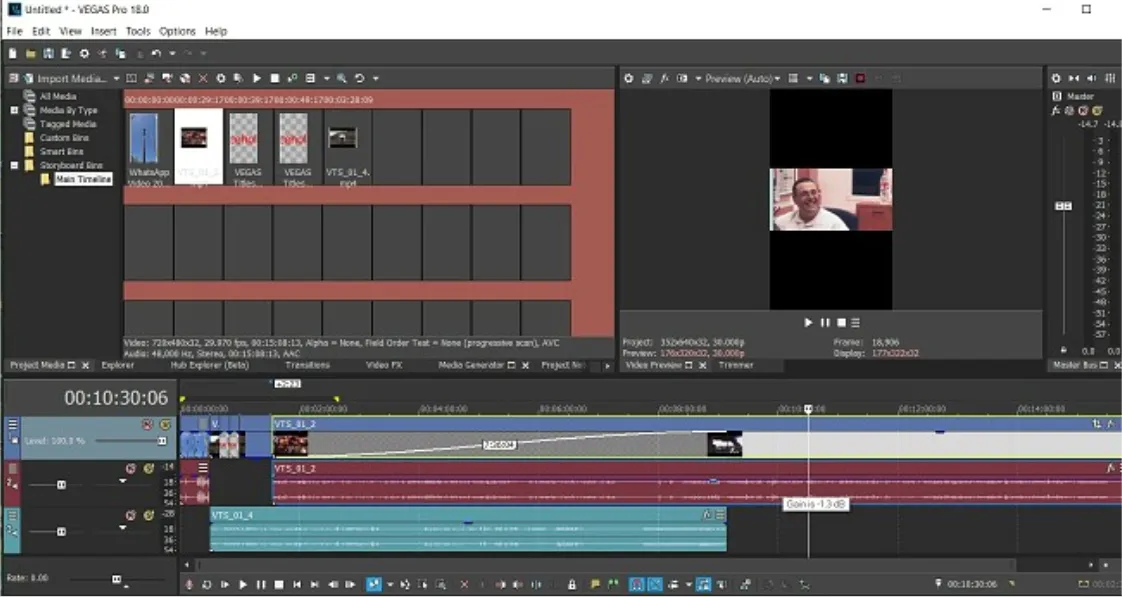Go to start of project in transport
This screenshot has height=597, width=1122.
tap(297, 585)
